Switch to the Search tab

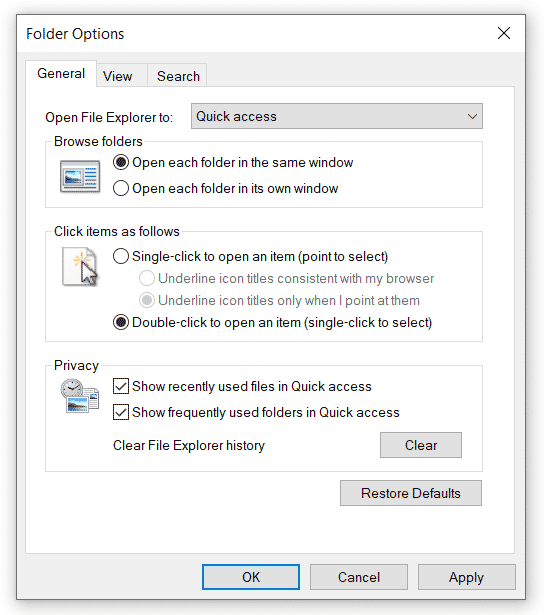point(178,76)
